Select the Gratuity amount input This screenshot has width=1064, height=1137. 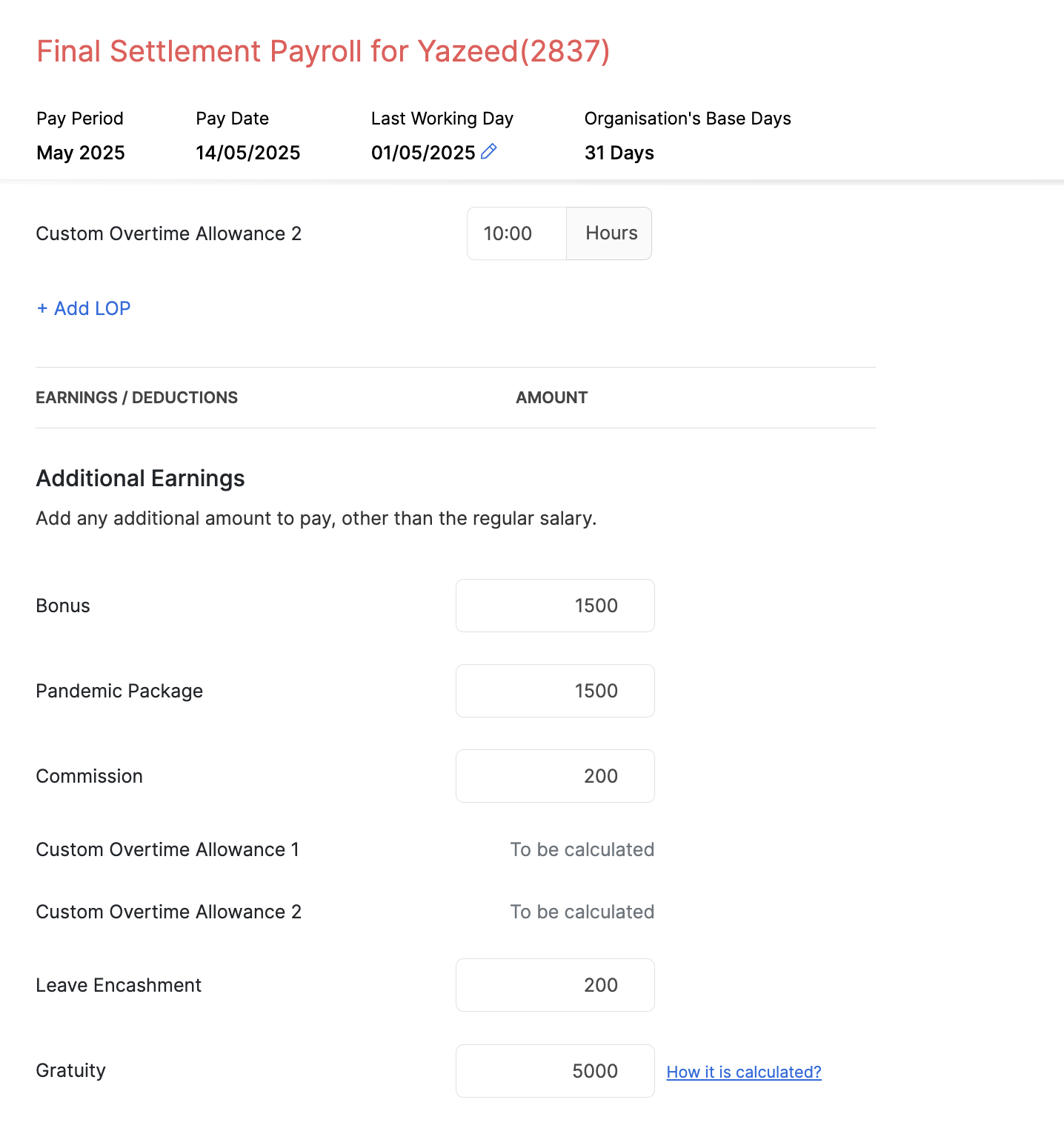coord(555,1071)
